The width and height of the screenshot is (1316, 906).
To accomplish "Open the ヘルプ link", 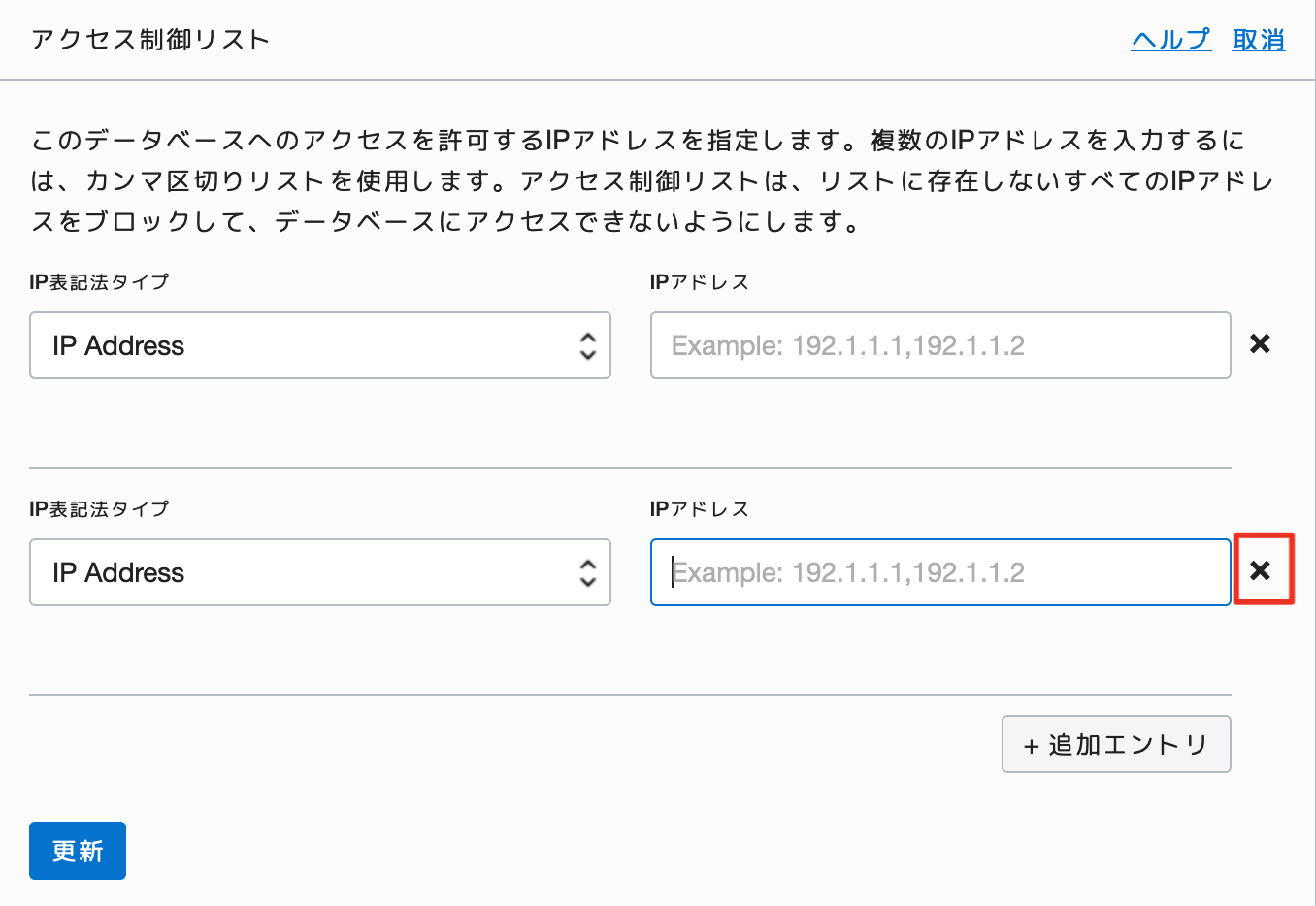I will pos(1171,40).
